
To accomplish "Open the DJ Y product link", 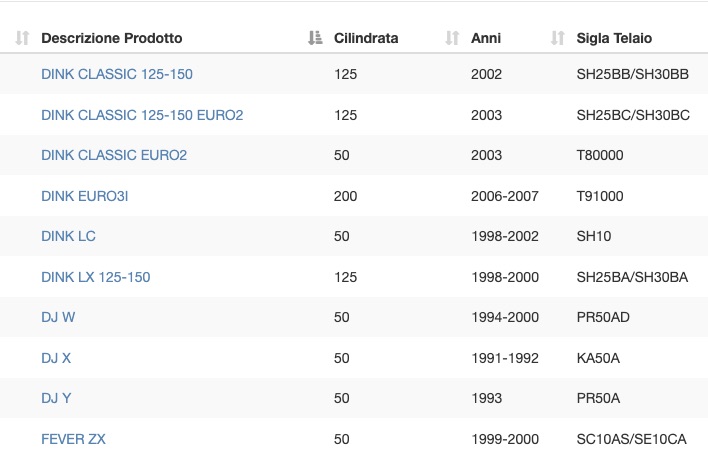I will click(56, 398).
